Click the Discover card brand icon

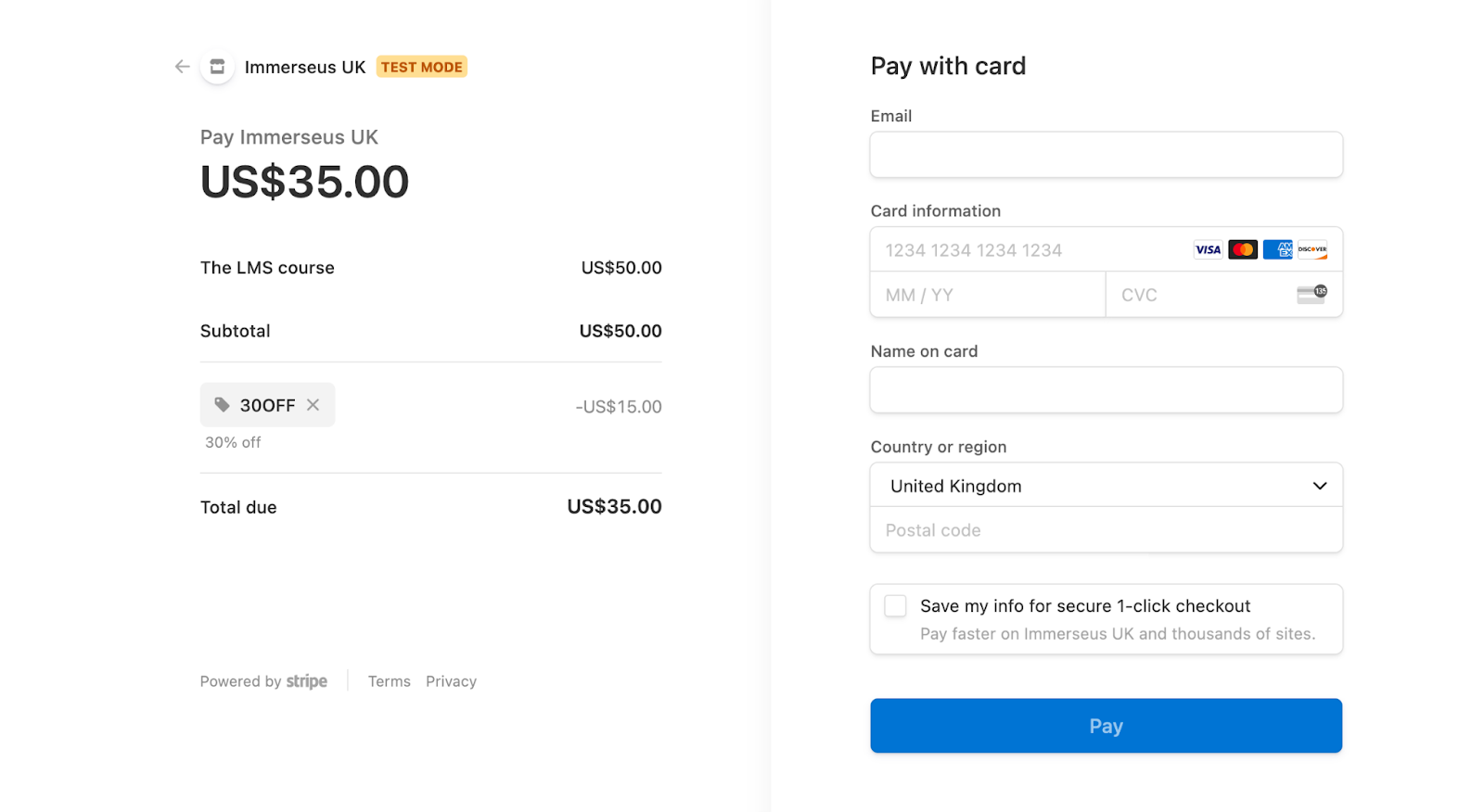click(1311, 249)
